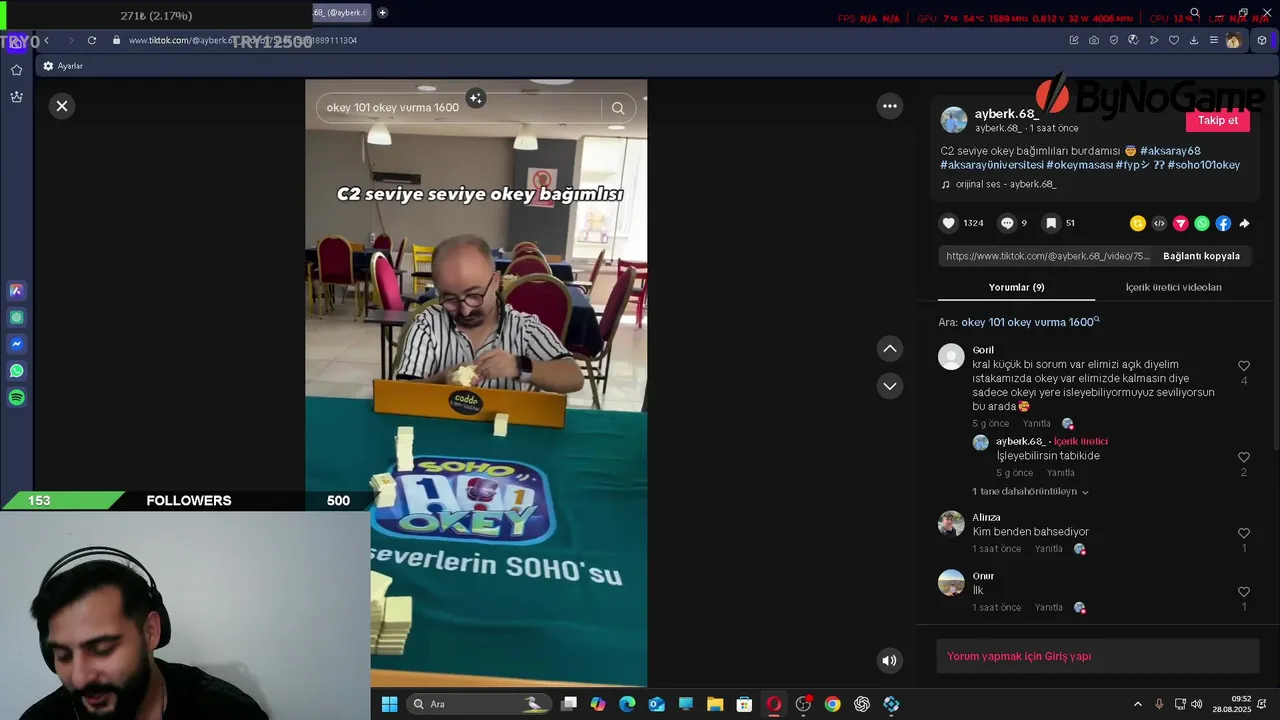Reply to Onur's comment via Yanıtla
Viewport: 1280px width, 720px height.
1048,608
